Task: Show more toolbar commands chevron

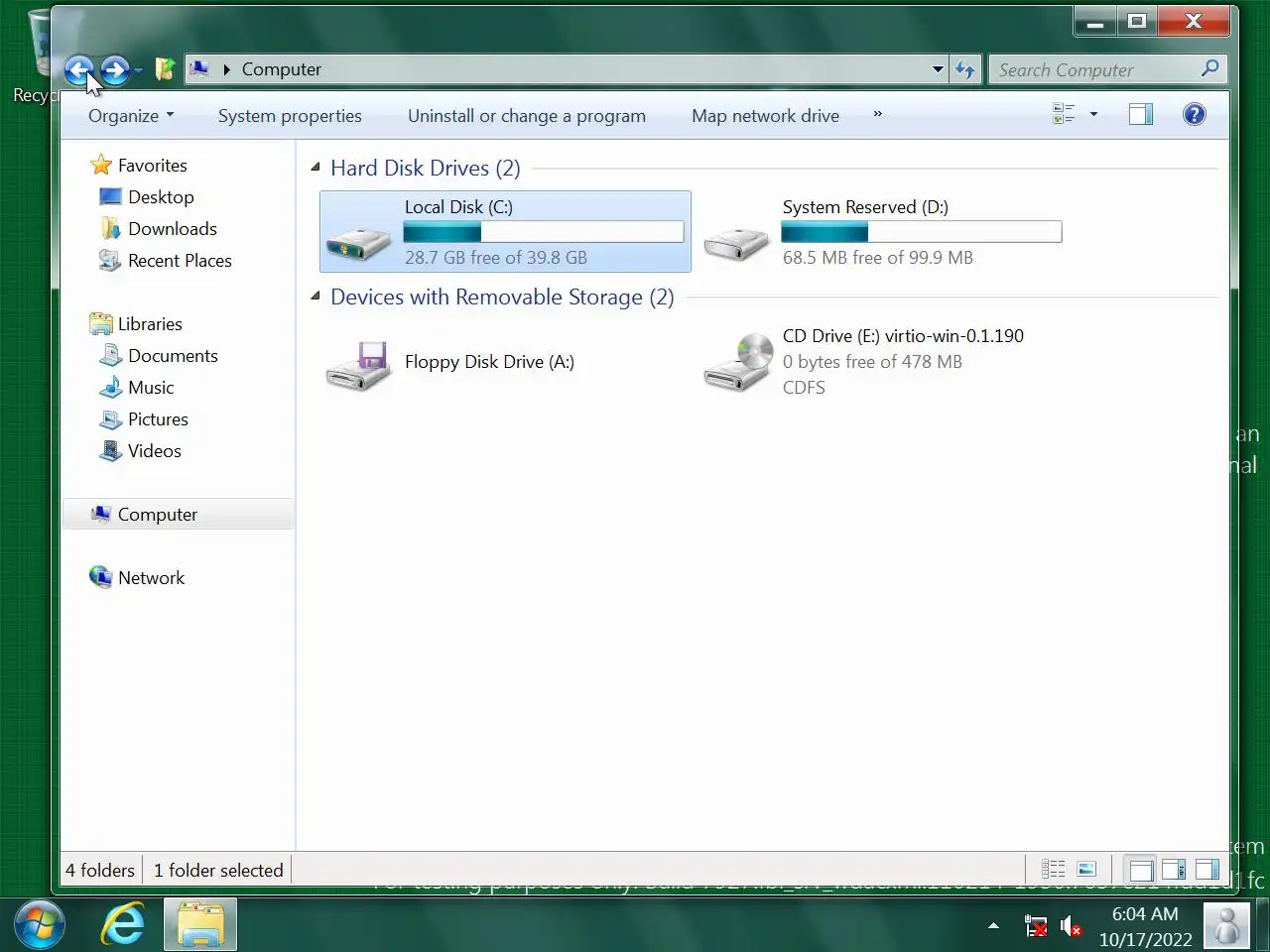Action: coord(877,115)
